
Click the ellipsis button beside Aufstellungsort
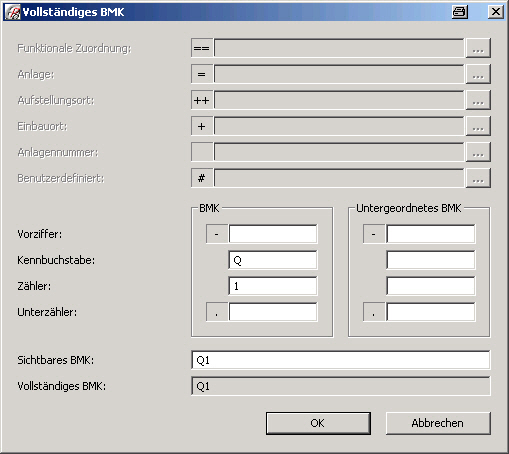[478, 100]
